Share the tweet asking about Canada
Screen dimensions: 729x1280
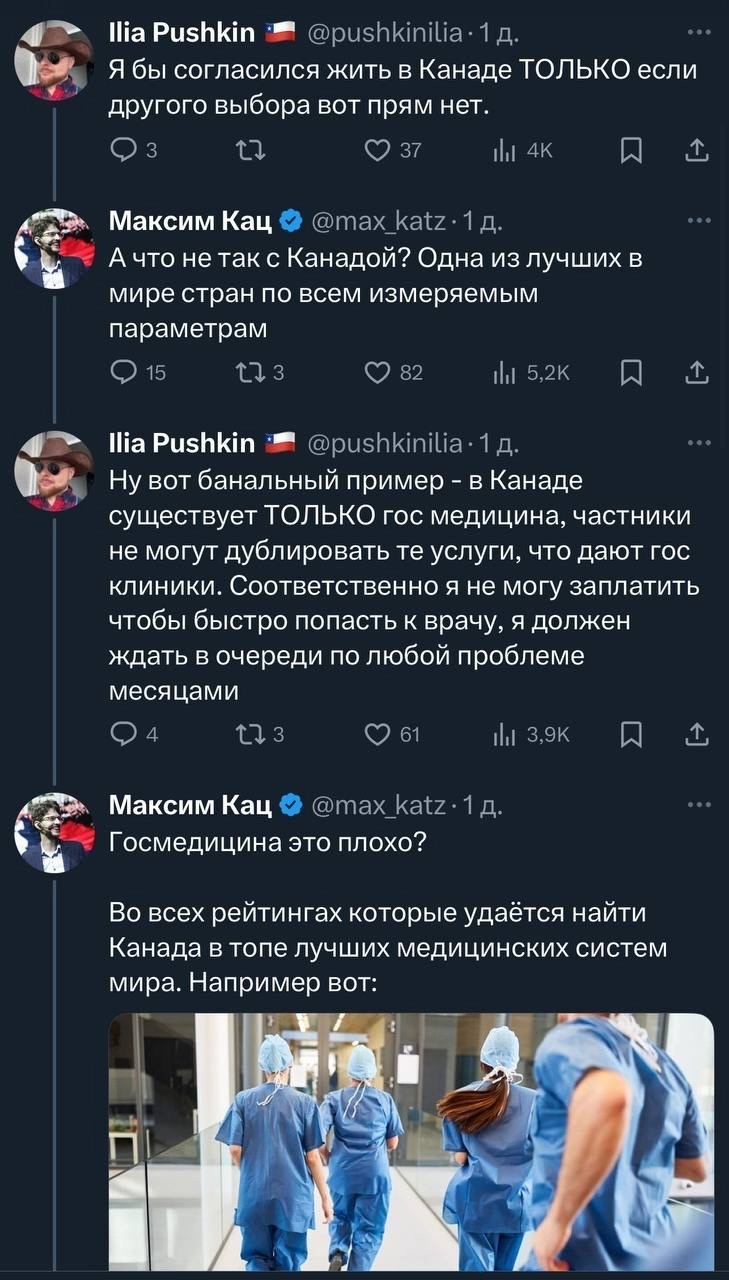(697, 373)
